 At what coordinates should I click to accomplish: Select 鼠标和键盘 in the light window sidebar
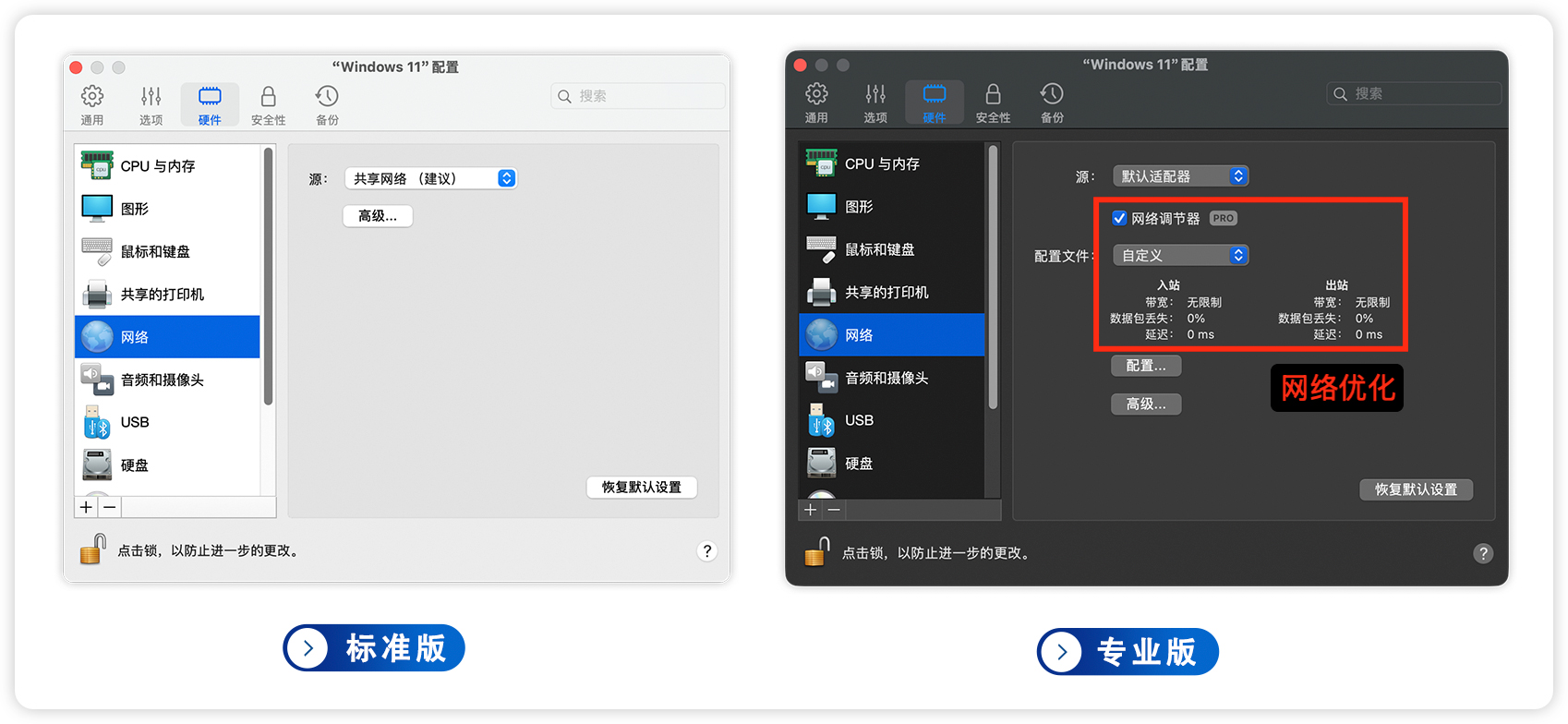click(155, 252)
